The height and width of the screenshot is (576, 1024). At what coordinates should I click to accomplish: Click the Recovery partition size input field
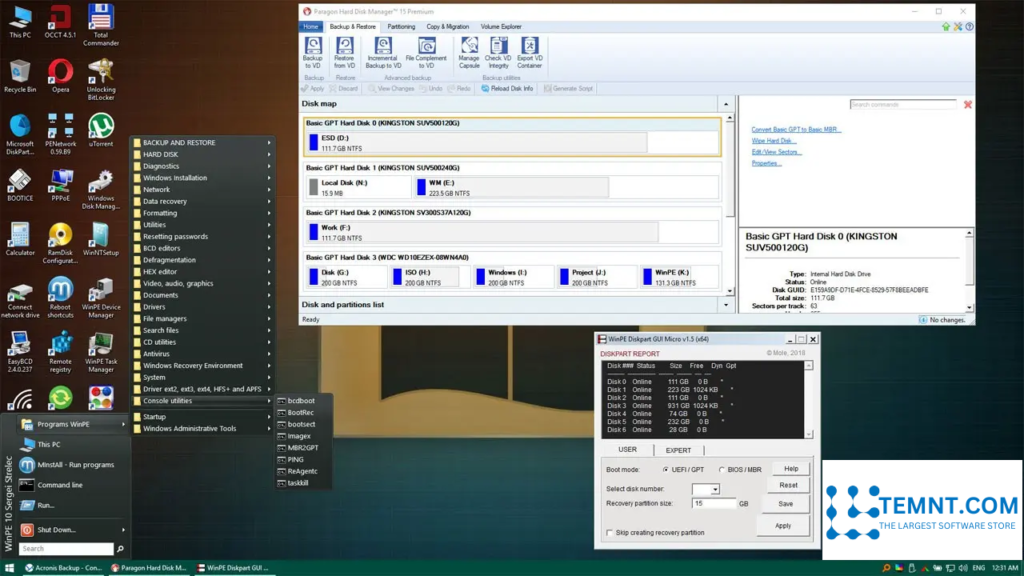(714, 503)
